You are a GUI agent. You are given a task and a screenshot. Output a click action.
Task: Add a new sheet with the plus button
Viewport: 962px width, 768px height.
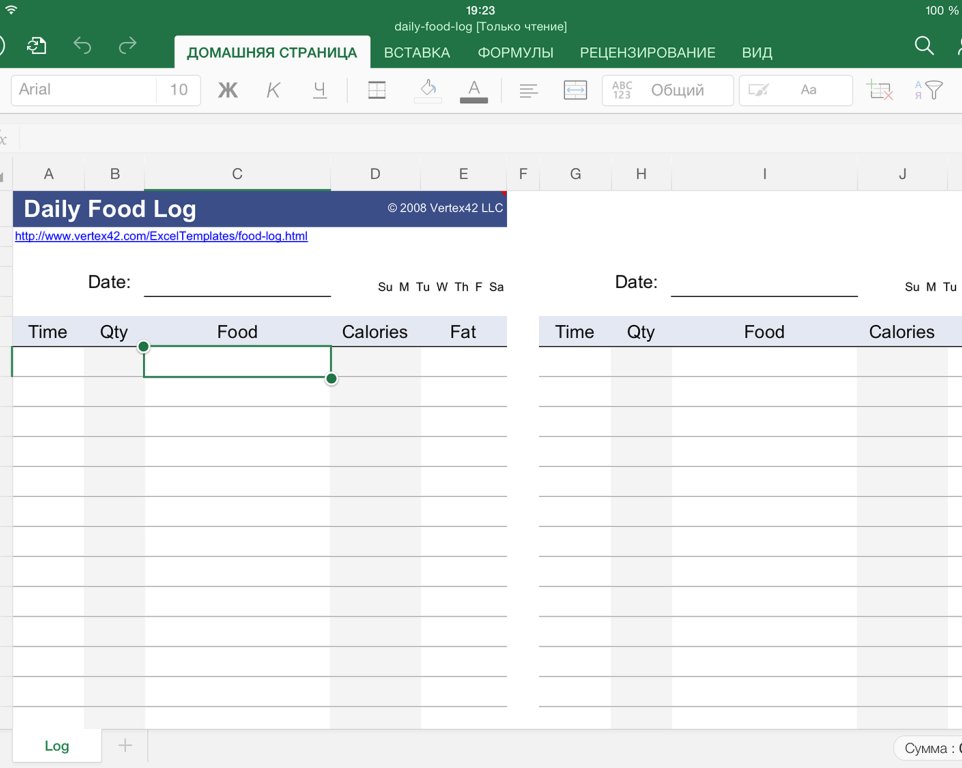point(124,746)
